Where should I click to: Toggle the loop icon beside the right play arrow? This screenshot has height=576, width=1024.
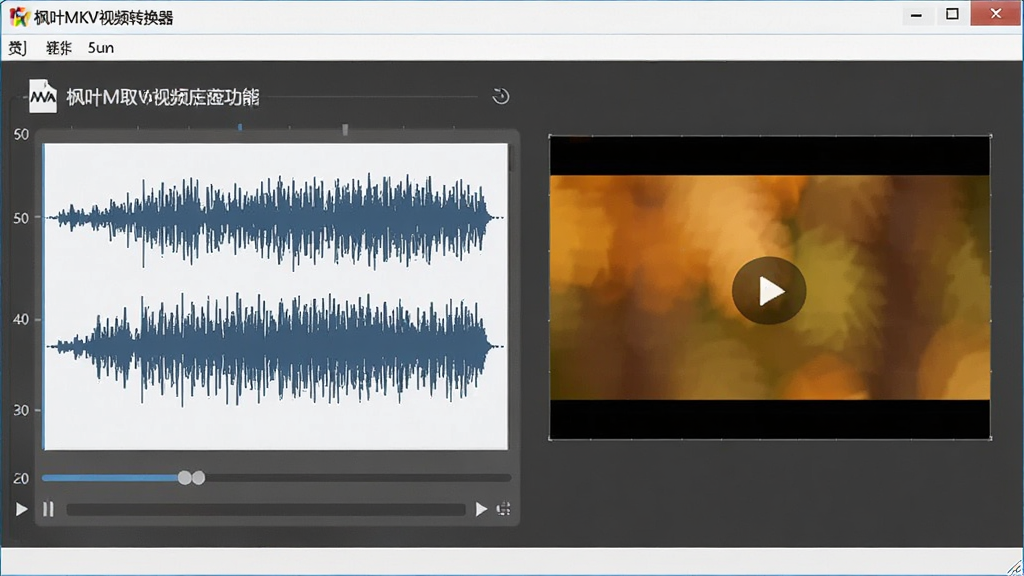click(504, 509)
